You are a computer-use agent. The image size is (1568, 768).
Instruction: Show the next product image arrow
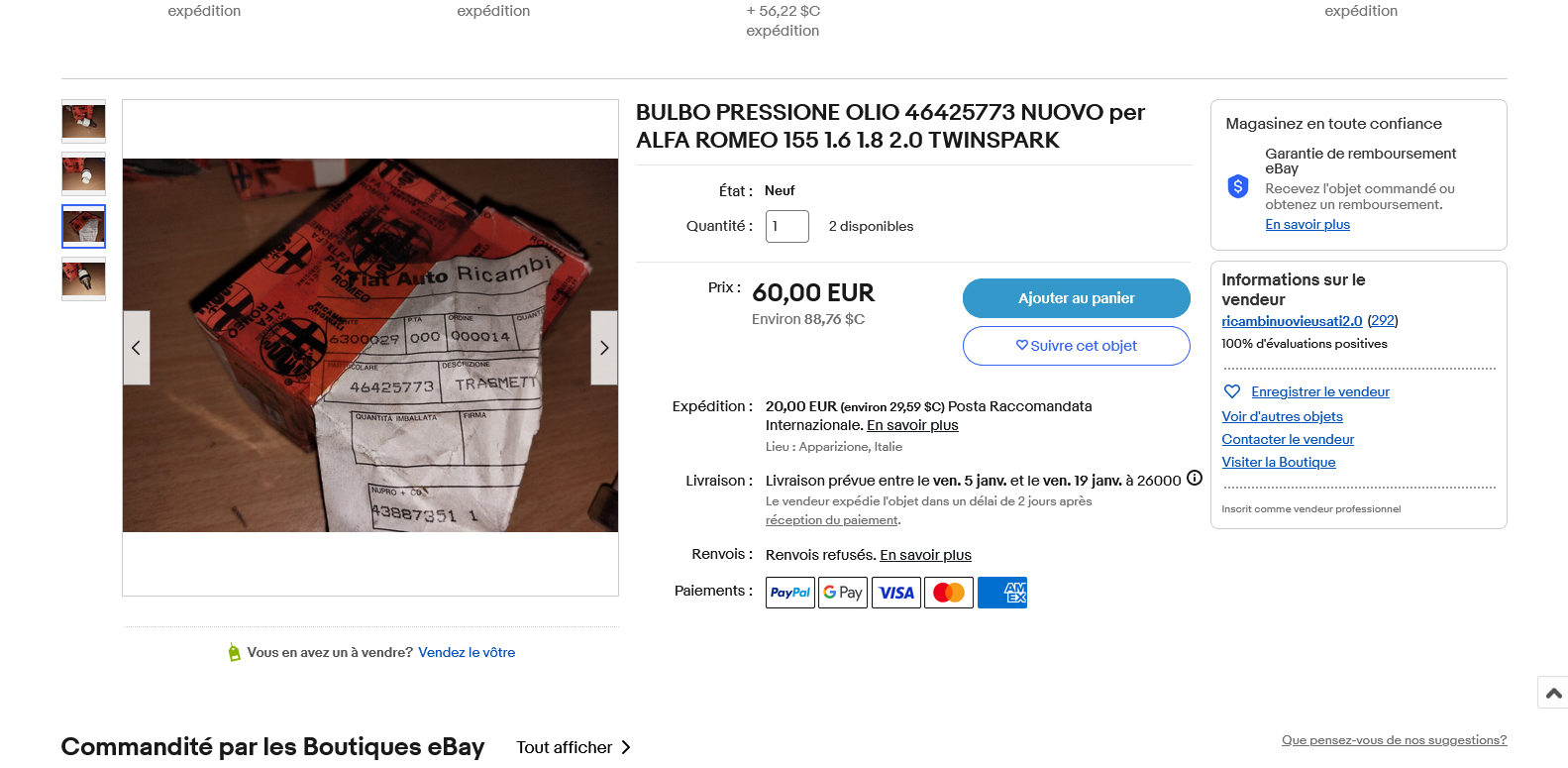pos(604,348)
